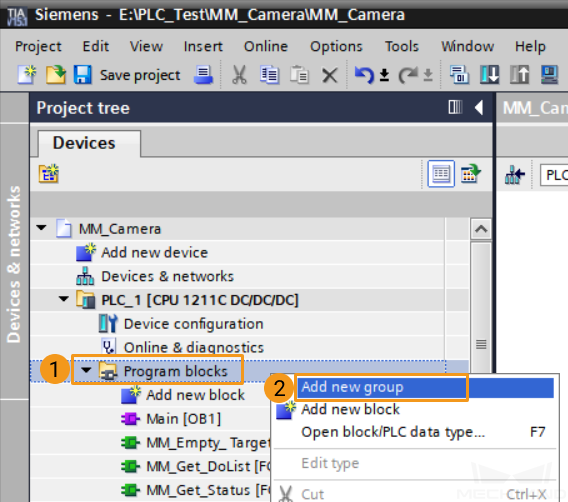
Task: Toggle the details view table icon
Action: (441, 173)
